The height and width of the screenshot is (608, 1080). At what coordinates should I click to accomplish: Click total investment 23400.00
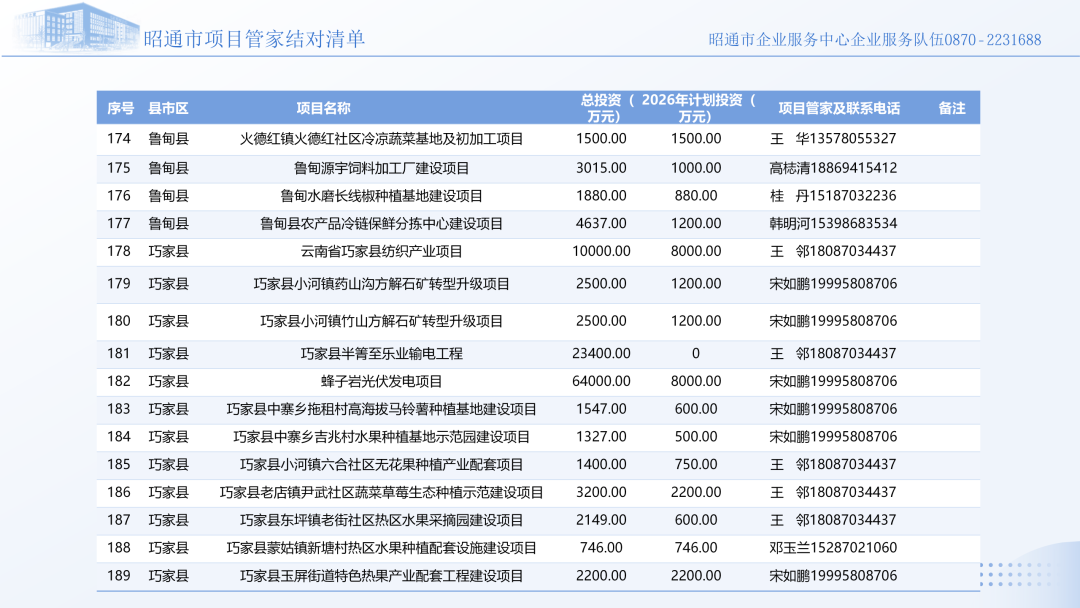pyautogui.click(x=601, y=354)
